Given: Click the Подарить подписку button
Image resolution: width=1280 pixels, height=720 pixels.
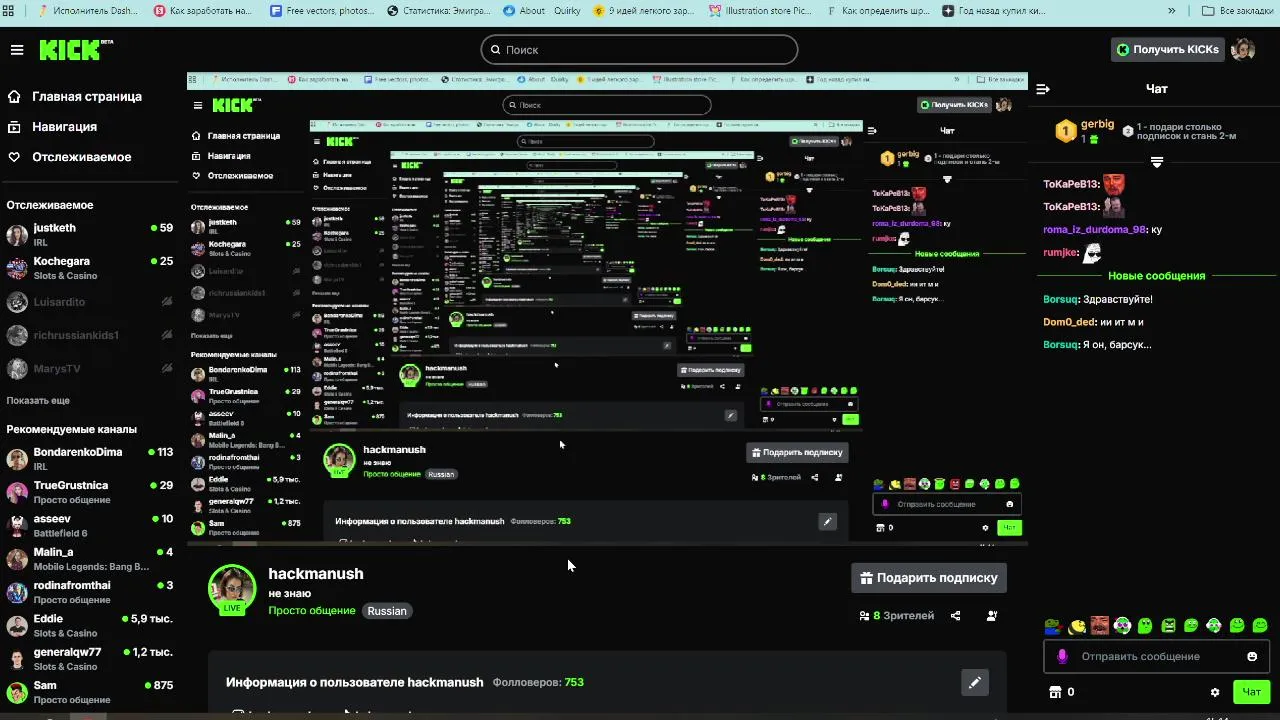Looking at the screenshot, I should (928, 578).
